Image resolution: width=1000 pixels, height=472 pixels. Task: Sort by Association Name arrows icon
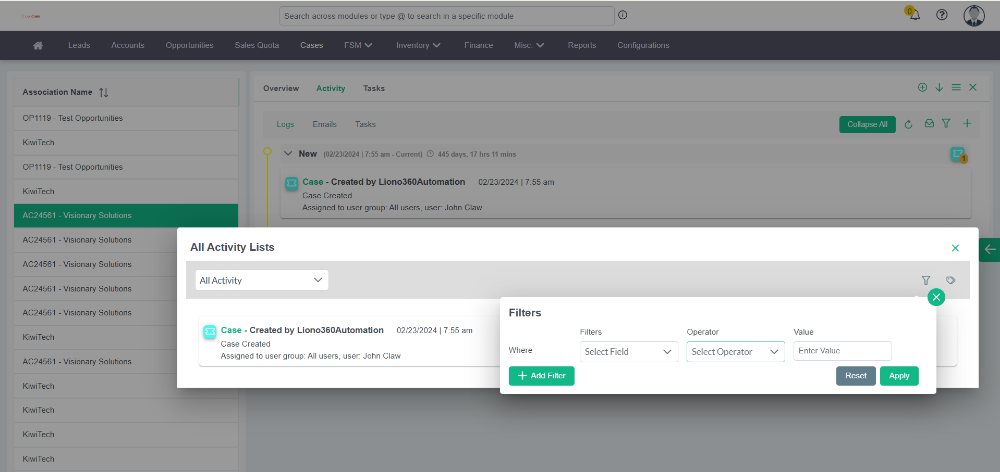[104, 92]
